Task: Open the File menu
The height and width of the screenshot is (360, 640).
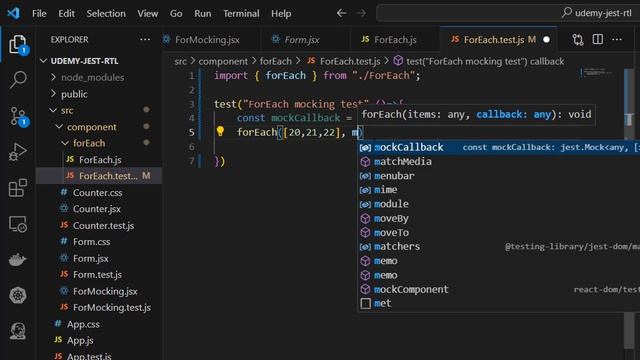Action: [x=39, y=13]
